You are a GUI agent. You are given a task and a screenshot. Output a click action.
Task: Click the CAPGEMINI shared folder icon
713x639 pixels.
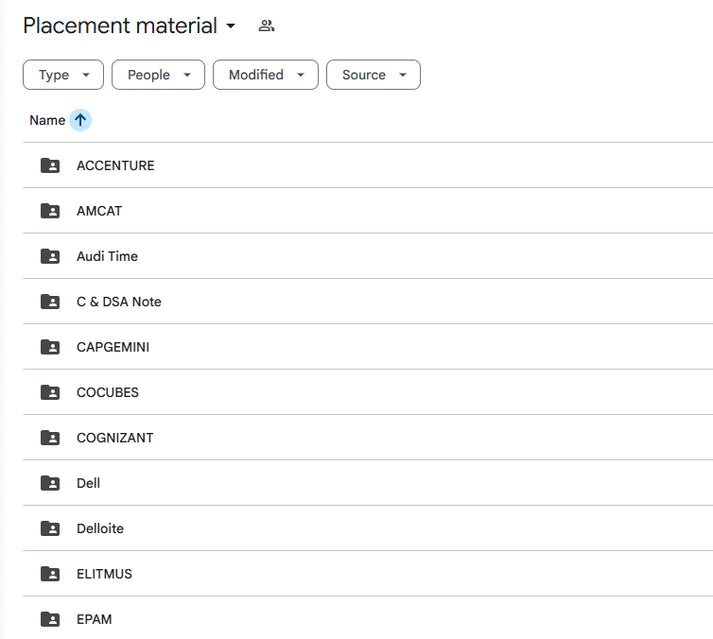pos(50,347)
